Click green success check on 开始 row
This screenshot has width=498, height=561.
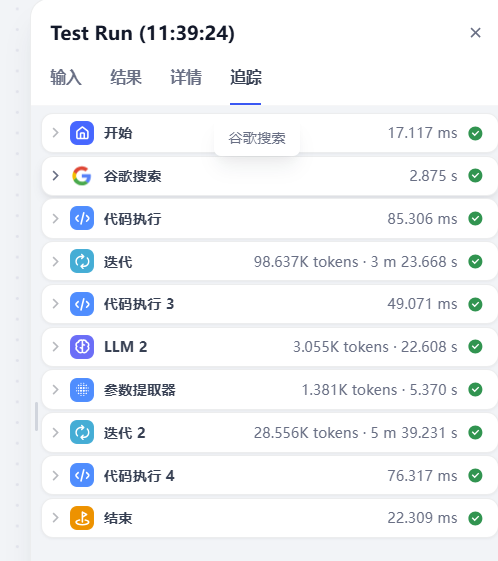point(475,133)
